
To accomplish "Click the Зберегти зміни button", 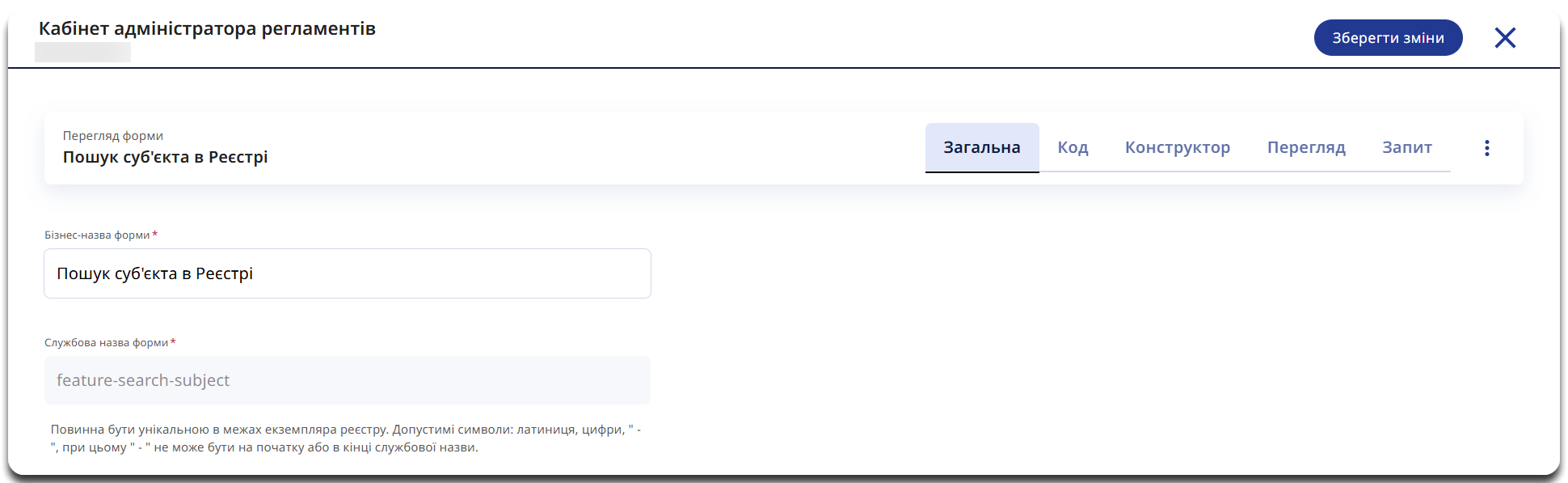I will [1388, 38].
